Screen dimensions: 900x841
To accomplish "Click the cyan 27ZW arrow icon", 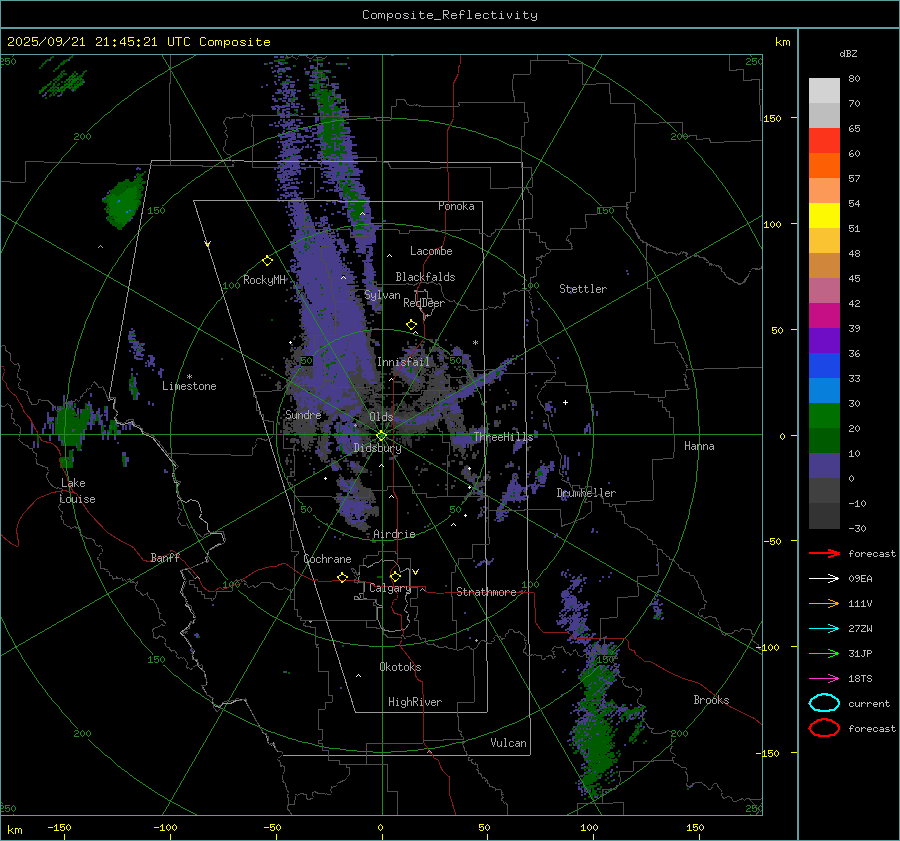I will tap(824, 628).
